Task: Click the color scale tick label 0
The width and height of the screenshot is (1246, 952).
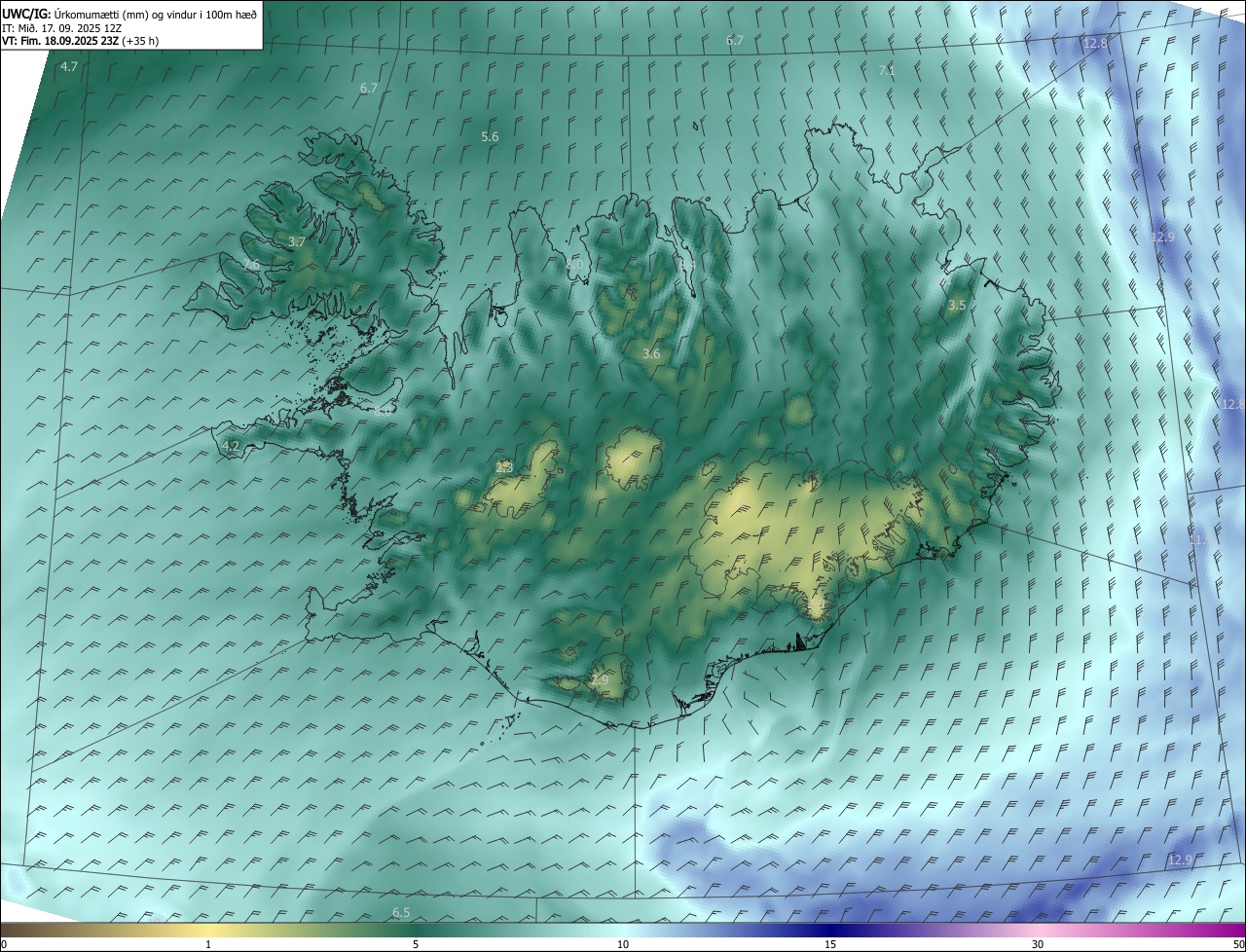Action: tap(4, 944)
